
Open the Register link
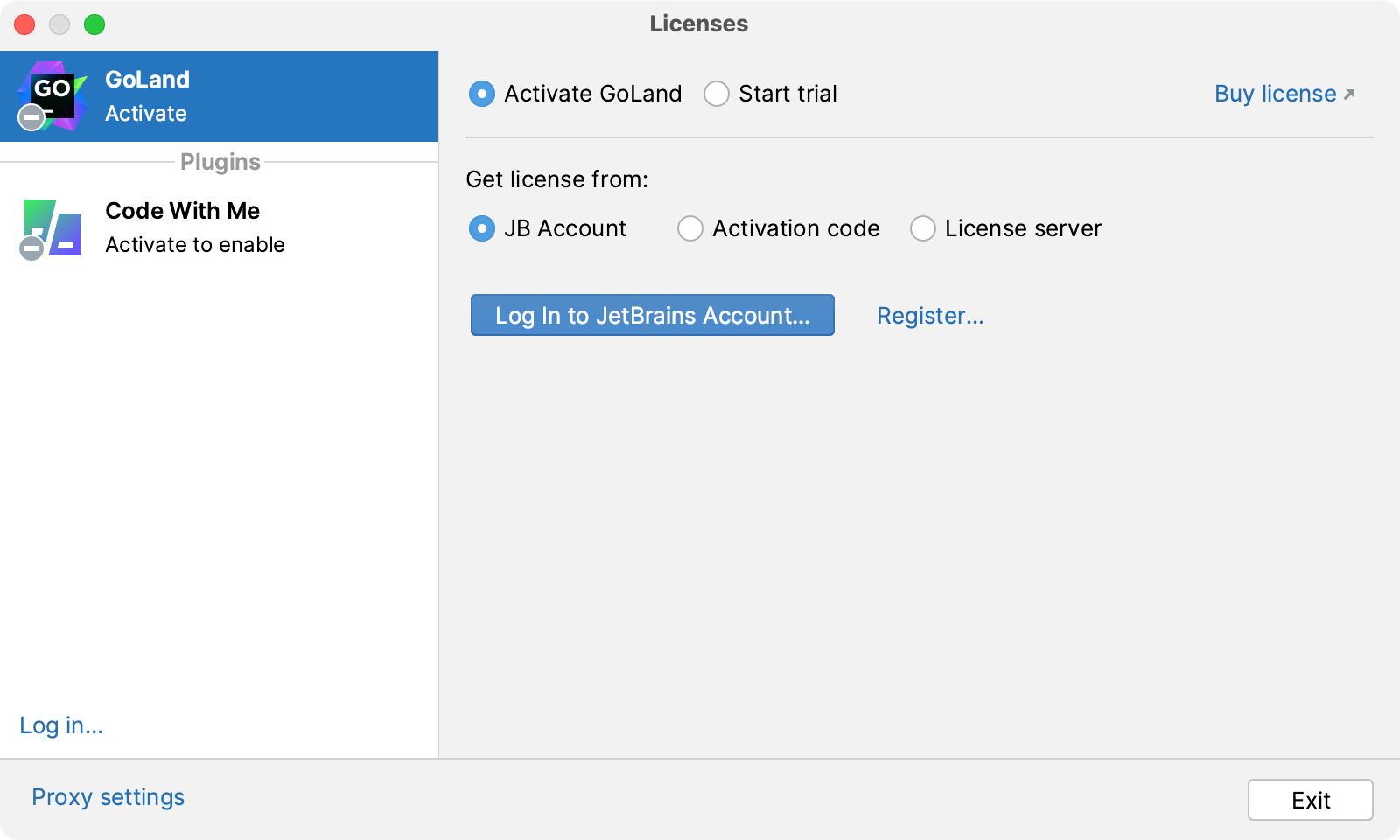click(930, 316)
